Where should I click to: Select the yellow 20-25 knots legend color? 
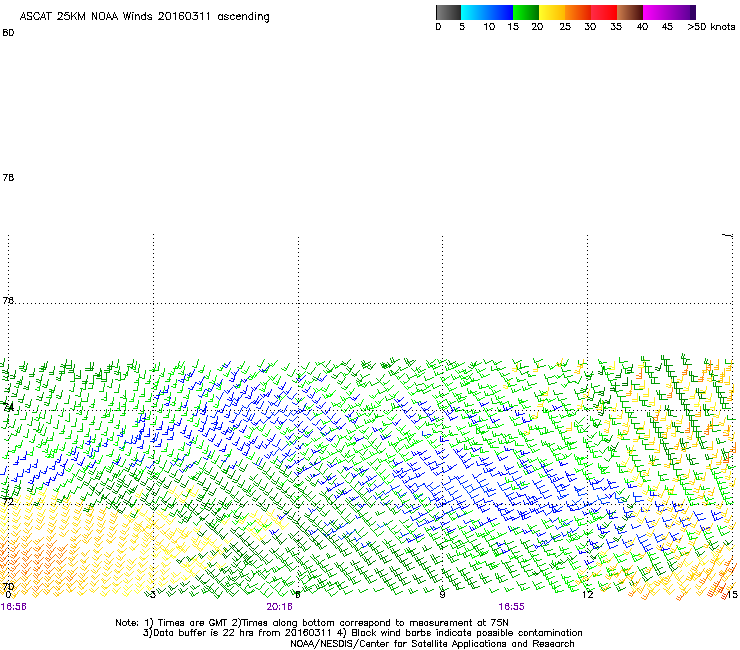(x=552, y=12)
